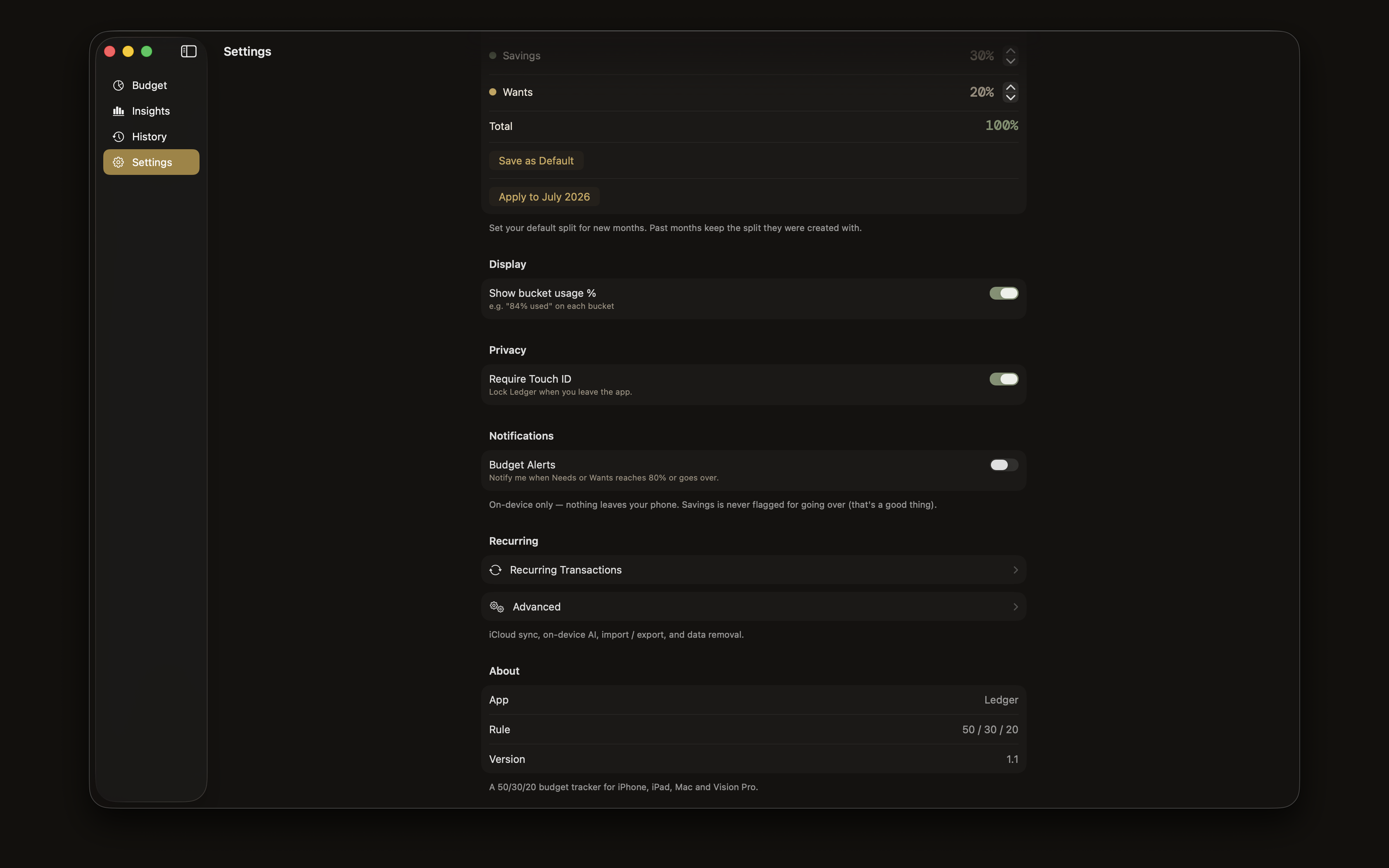Click the 'e.g. "84% used"' caption
This screenshot has height=868, width=1389.
point(551,307)
